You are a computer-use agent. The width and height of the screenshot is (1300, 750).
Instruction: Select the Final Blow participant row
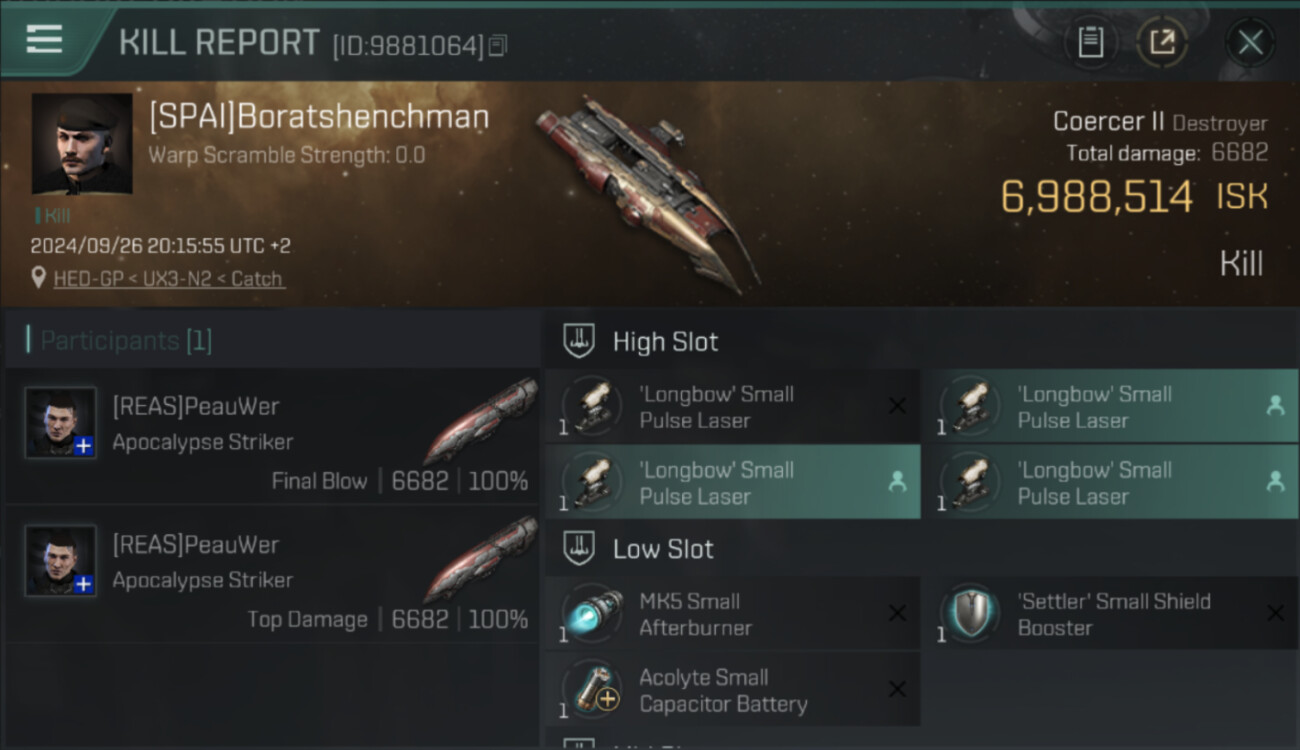[x=272, y=437]
